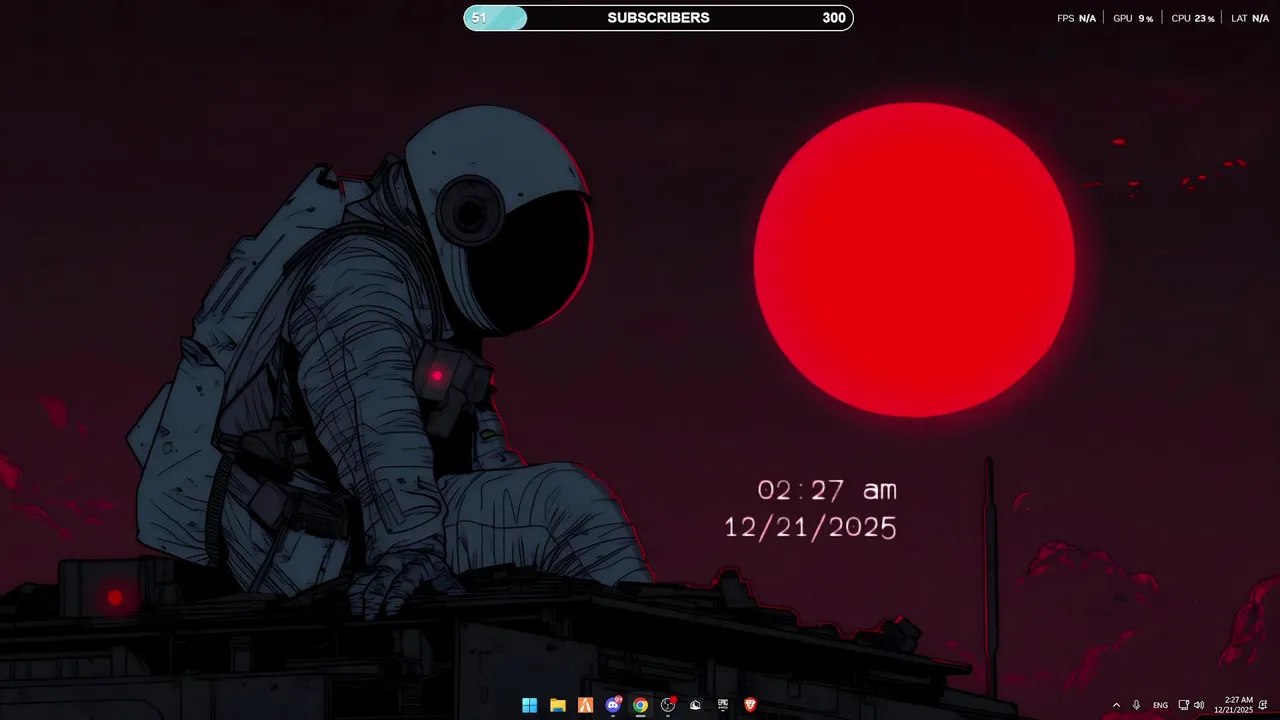The width and height of the screenshot is (1280, 720).
Task: Open Discord from the taskbar
Action: pyautogui.click(x=614, y=705)
